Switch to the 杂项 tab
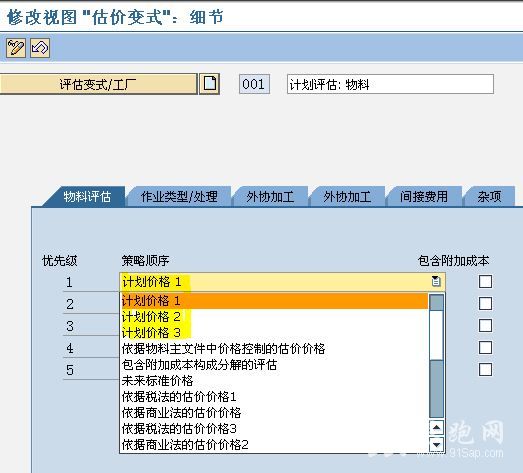Viewport: 523px width, 473px height. click(489, 197)
